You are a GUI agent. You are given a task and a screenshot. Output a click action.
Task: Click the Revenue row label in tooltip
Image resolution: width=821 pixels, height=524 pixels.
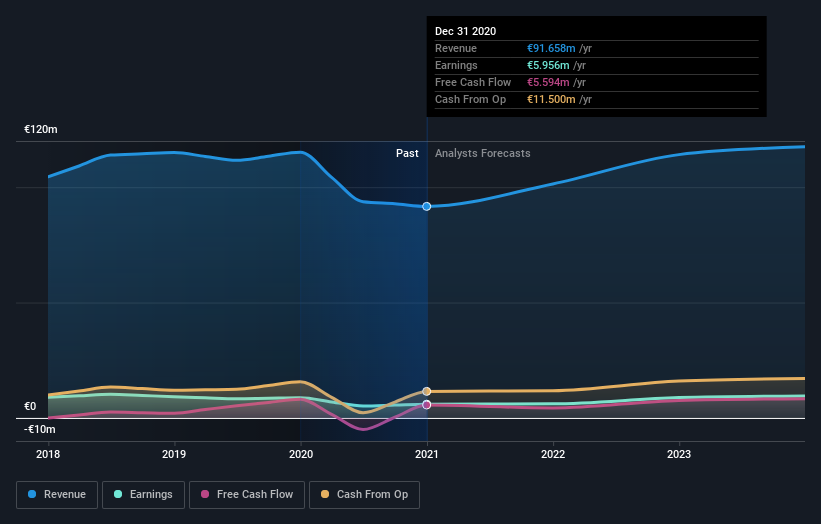[x=456, y=48]
